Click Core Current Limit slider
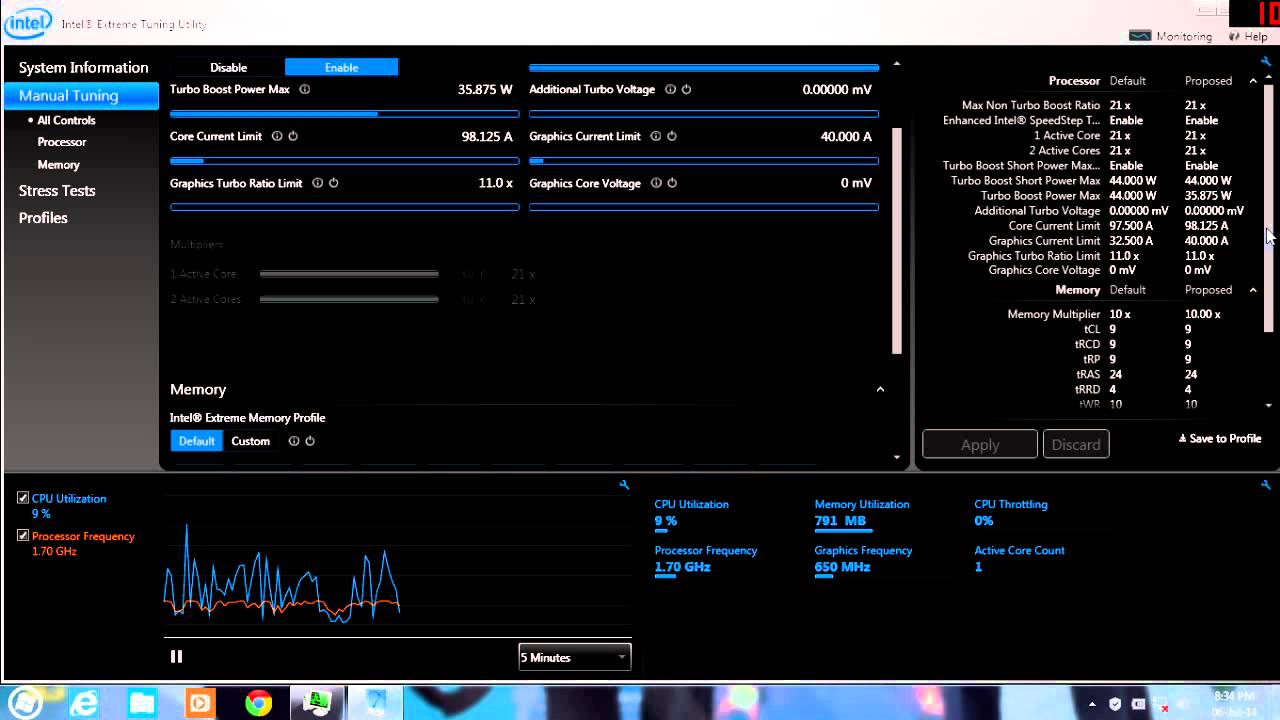Viewport: 1280px width, 720px height. 345,160
